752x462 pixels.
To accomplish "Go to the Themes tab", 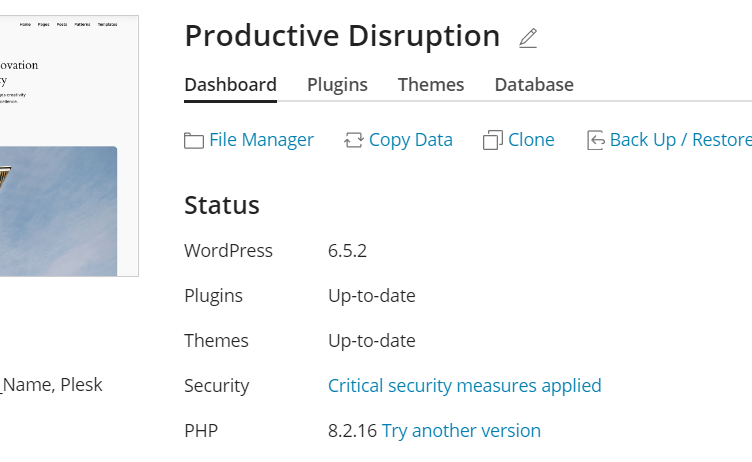I will tap(431, 85).
